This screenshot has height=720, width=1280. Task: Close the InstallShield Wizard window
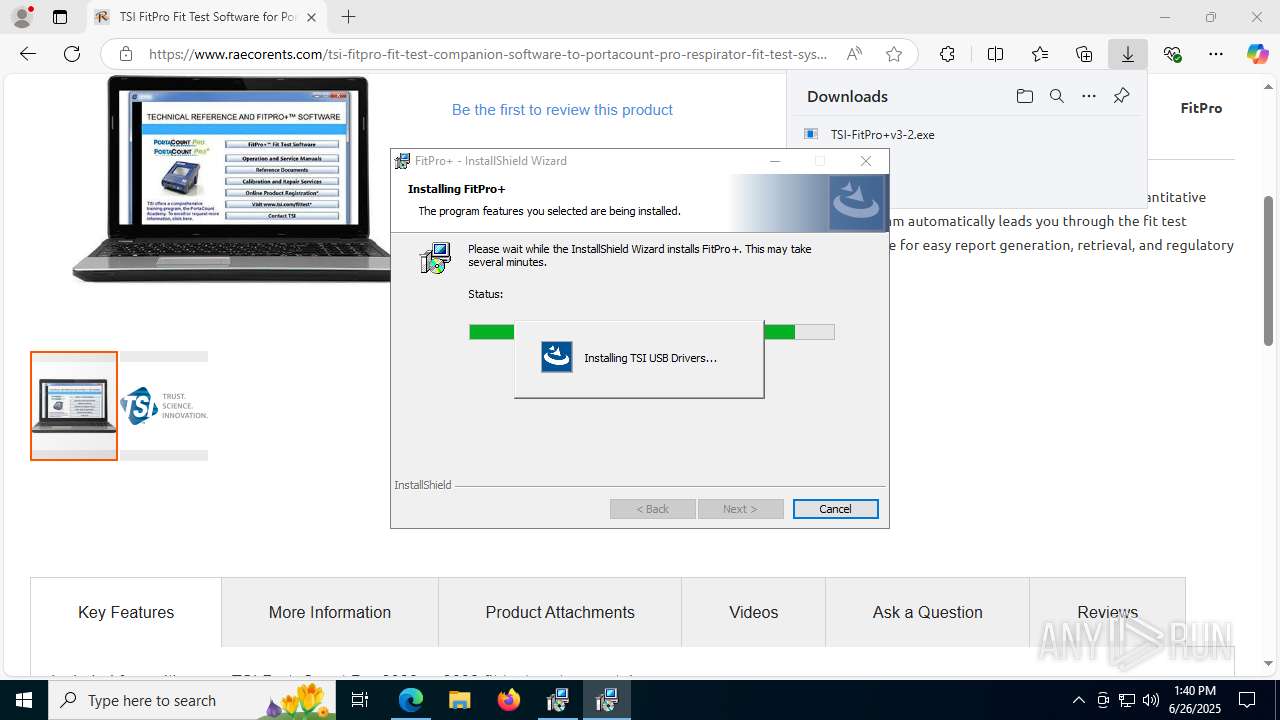pyautogui.click(x=866, y=161)
